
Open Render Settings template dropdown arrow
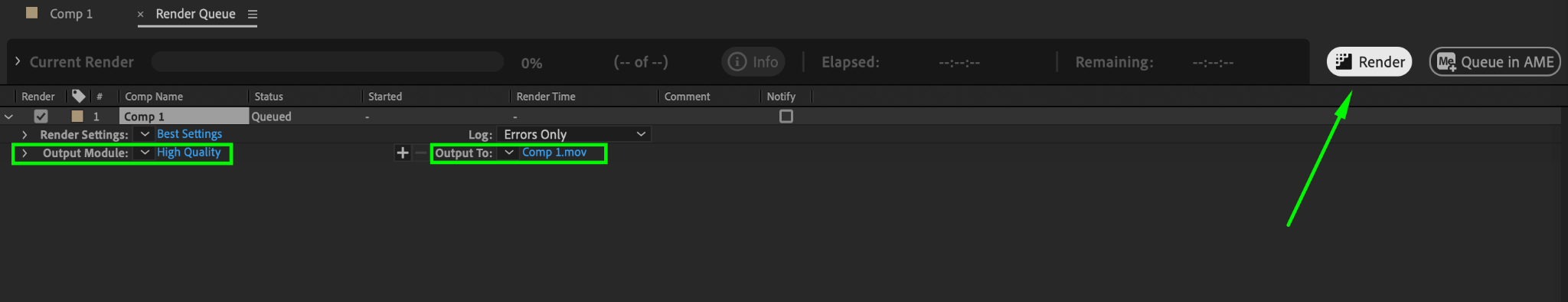pyautogui.click(x=145, y=134)
